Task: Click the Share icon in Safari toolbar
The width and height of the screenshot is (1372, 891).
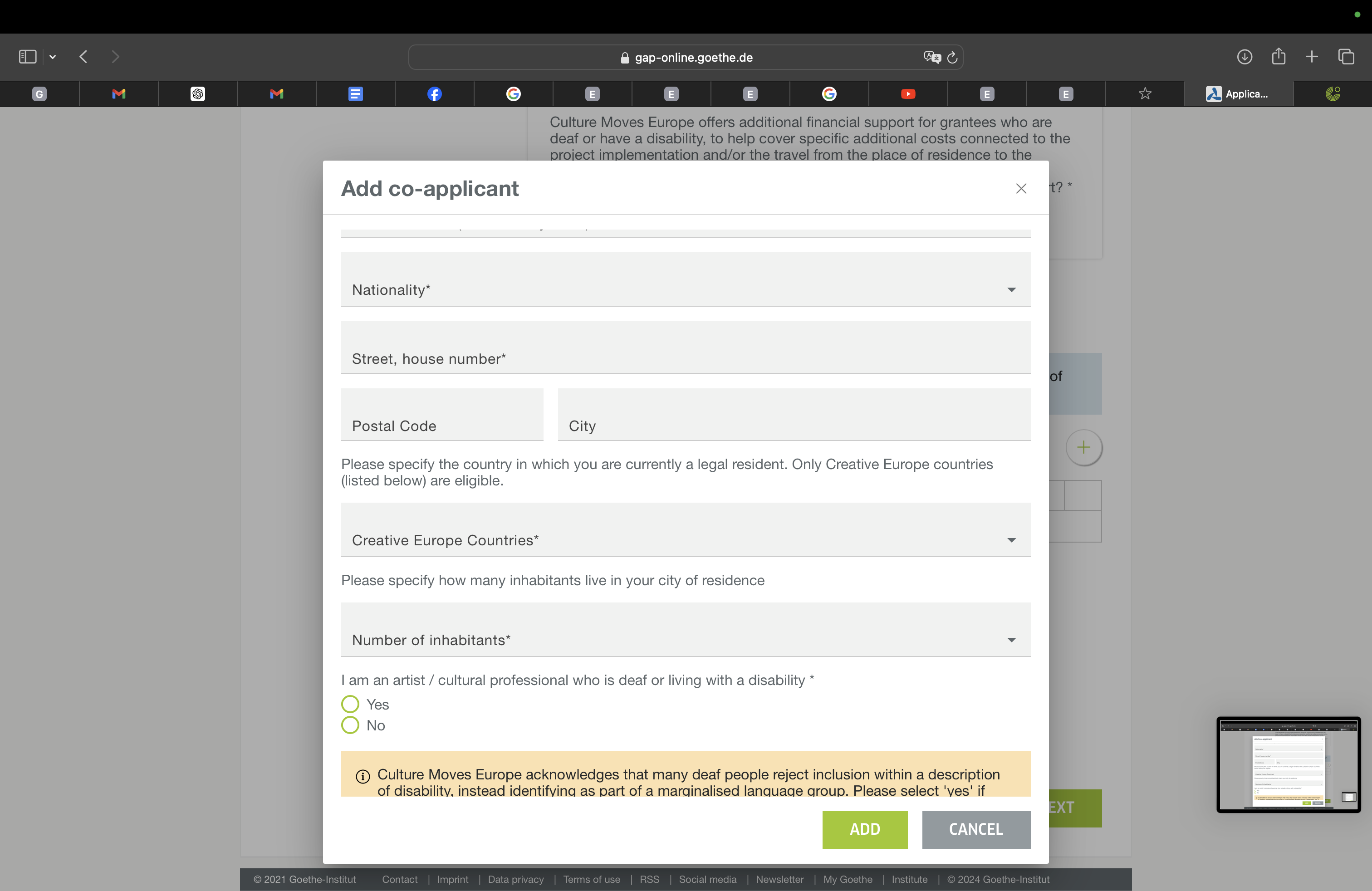Action: [x=1278, y=56]
